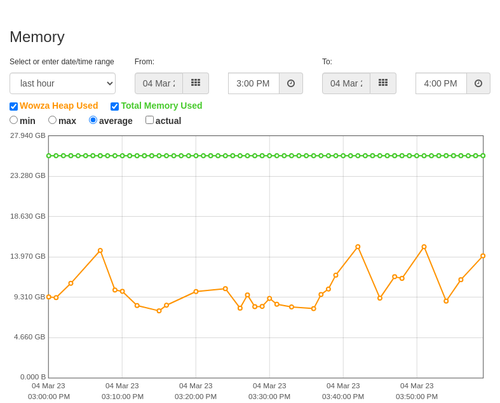Screen dimensions: 500x403
Task: Click the 'From:' label
Action: click(x=144, y=62)
